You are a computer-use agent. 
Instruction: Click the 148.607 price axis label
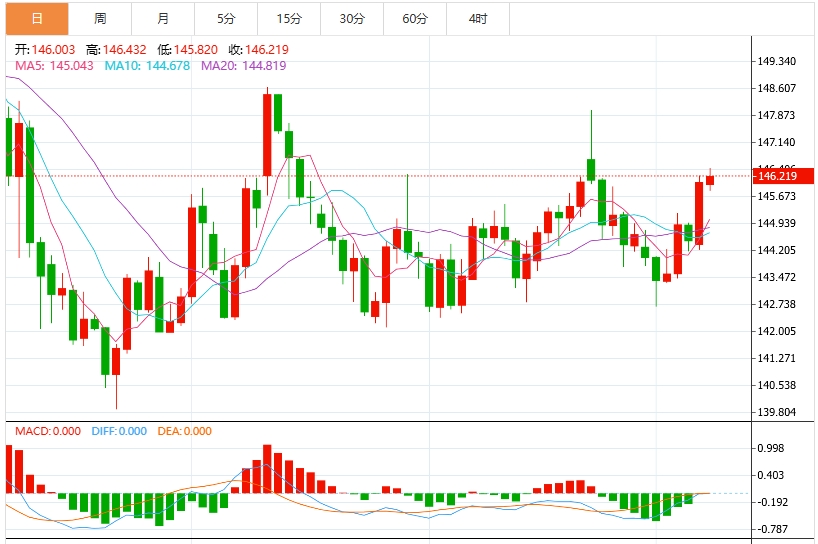coord(777,88)
